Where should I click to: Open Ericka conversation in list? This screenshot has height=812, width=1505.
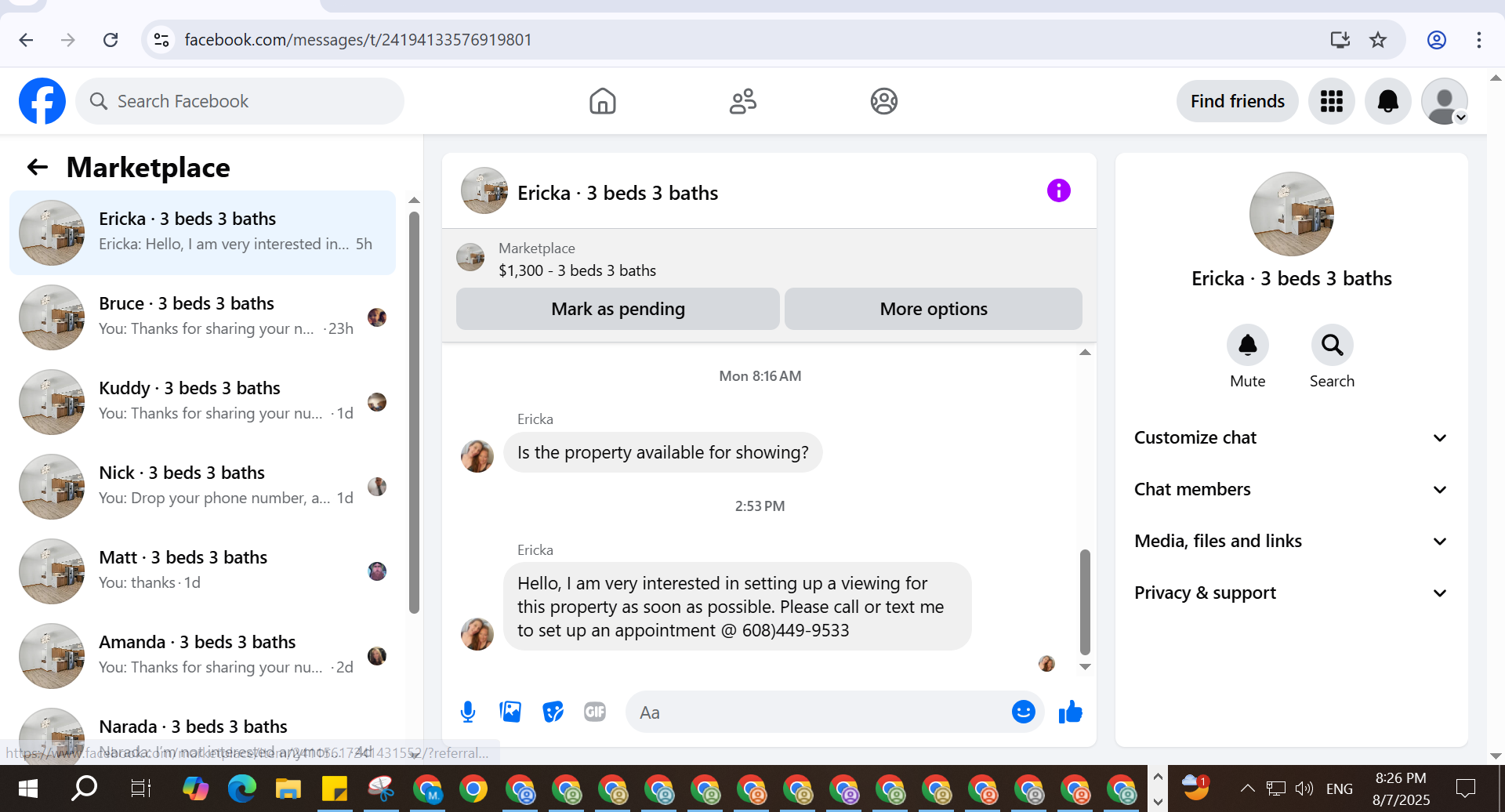(x=202, y=233)
